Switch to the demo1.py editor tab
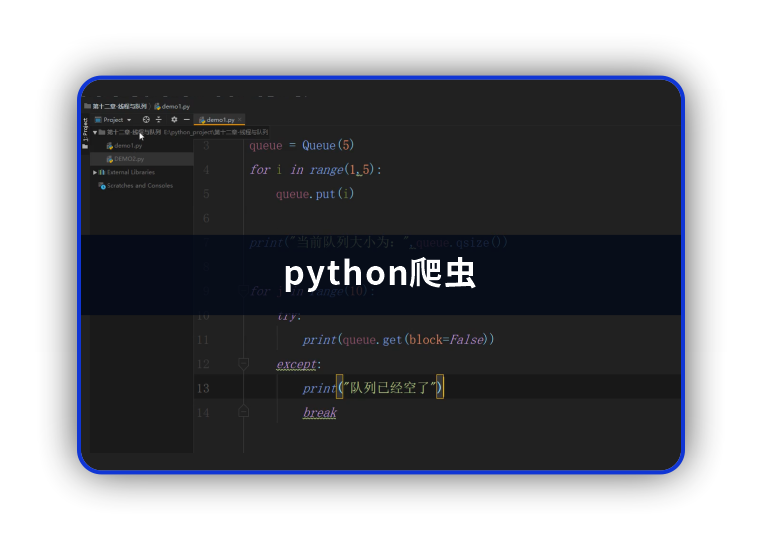 coord(220,119)
